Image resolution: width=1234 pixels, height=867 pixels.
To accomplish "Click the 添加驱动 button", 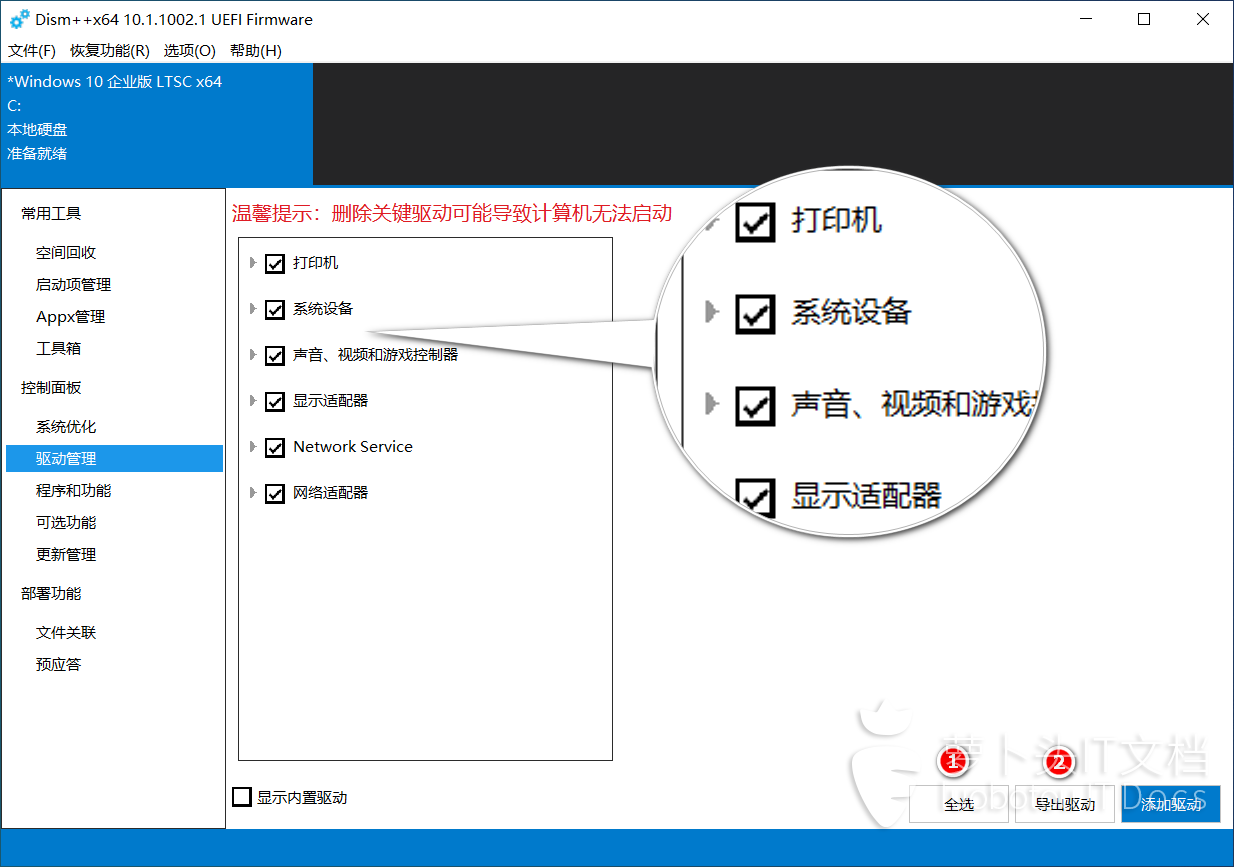I will tap(1171, 804).
